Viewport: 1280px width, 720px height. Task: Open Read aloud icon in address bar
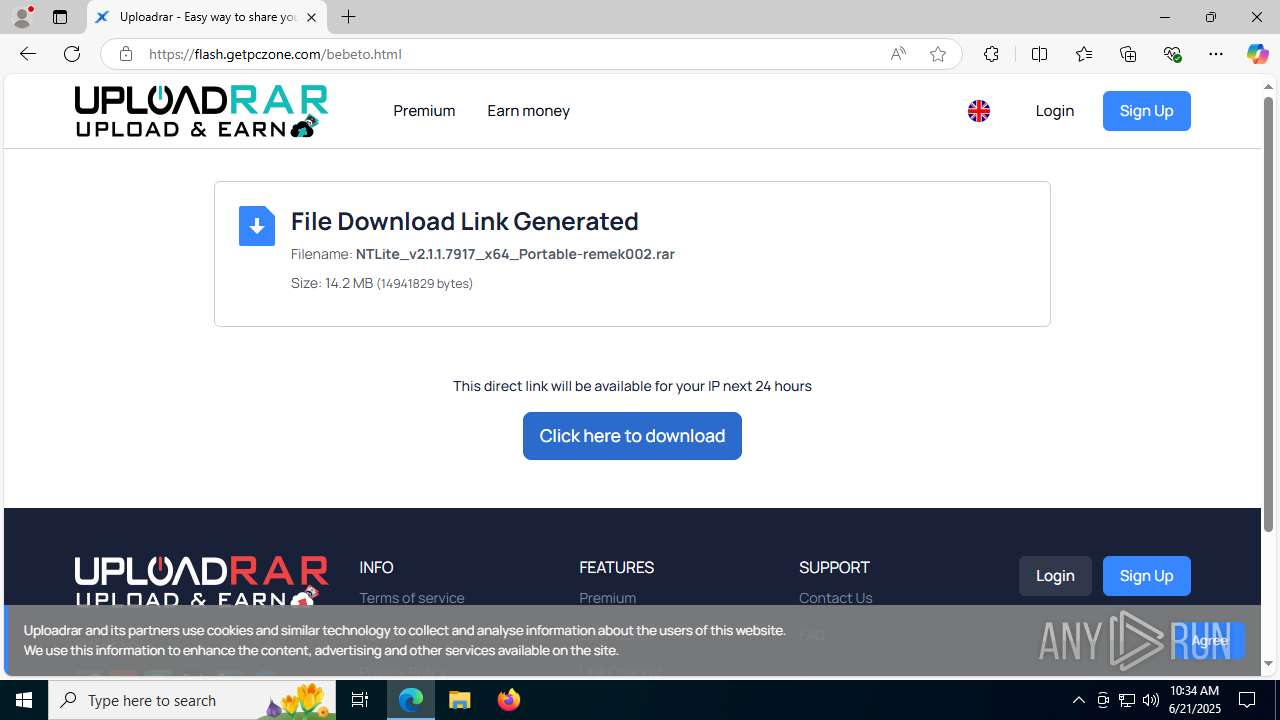(898, 54)
